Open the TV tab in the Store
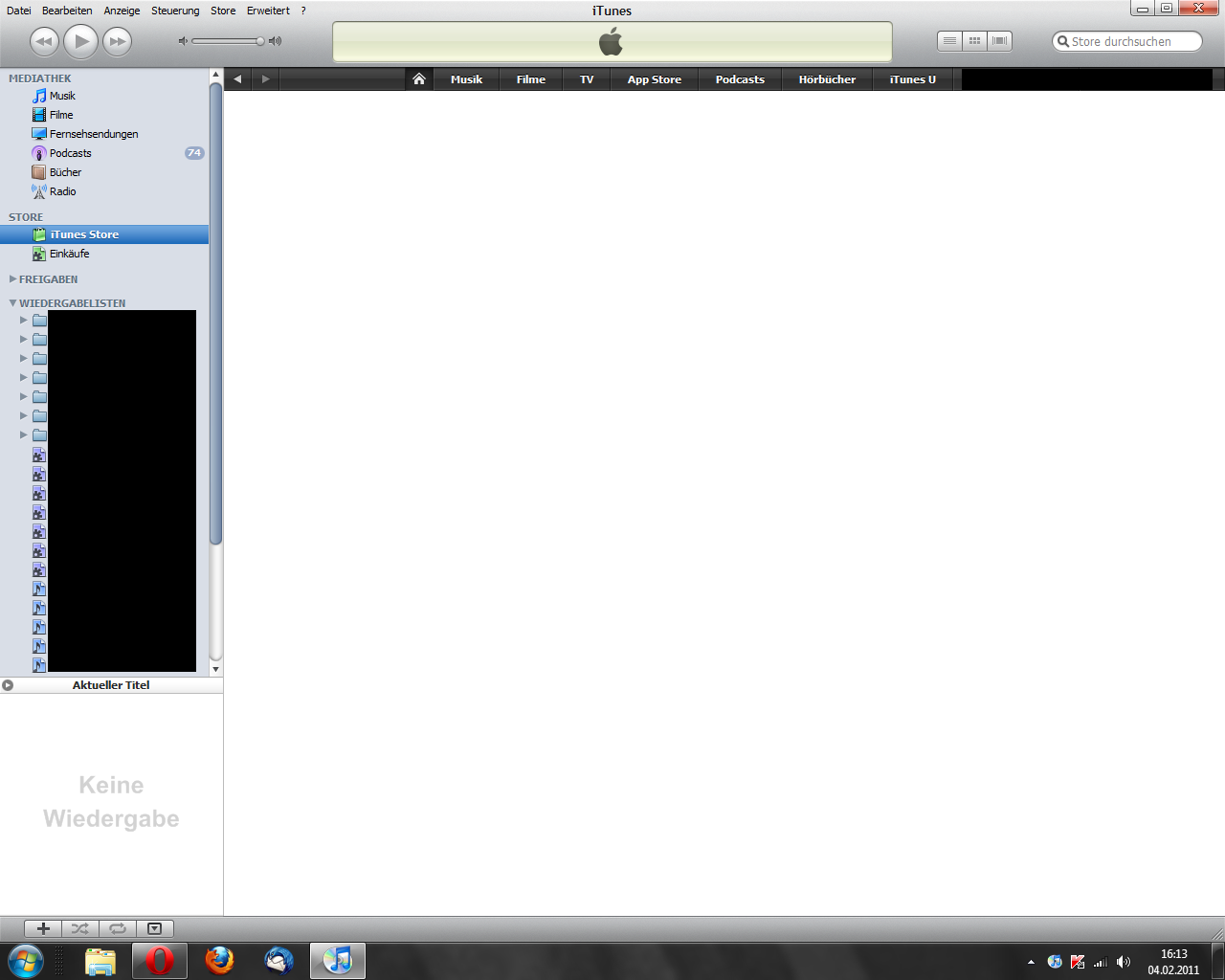Screen dimensions: 1225x980 [587, 79]
